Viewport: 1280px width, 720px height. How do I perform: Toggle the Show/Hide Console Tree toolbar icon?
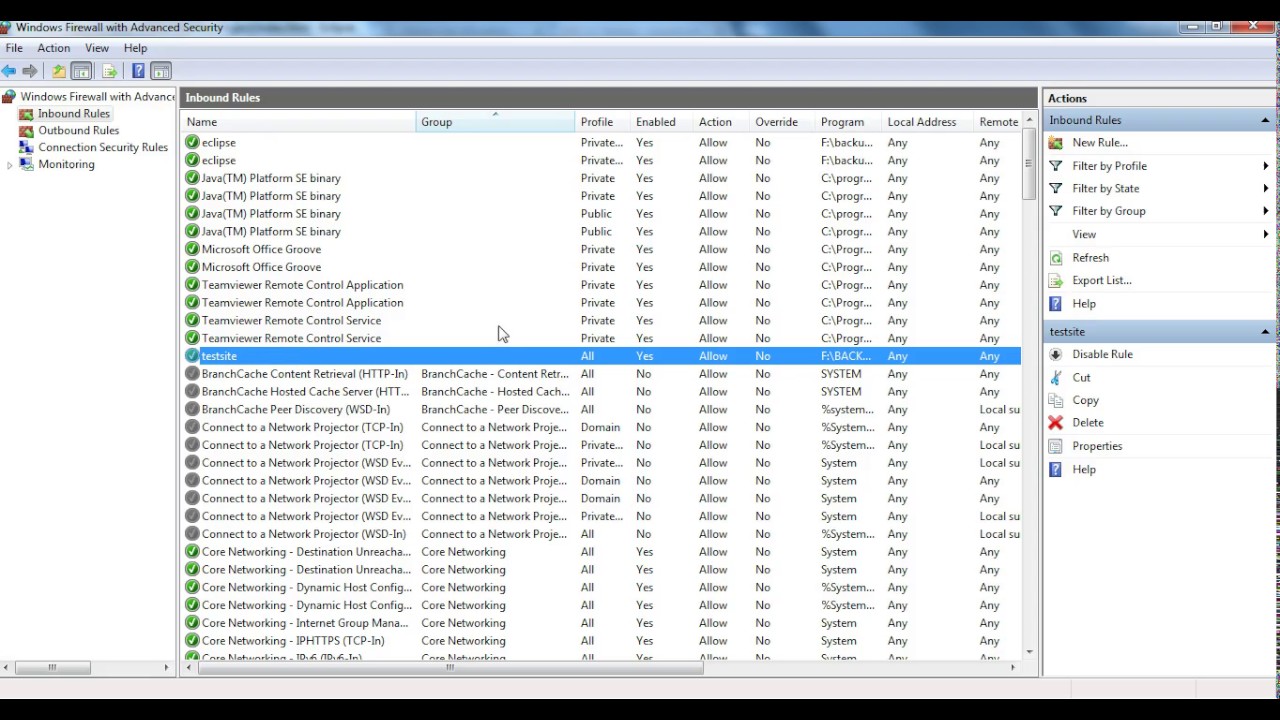[82, 71]
